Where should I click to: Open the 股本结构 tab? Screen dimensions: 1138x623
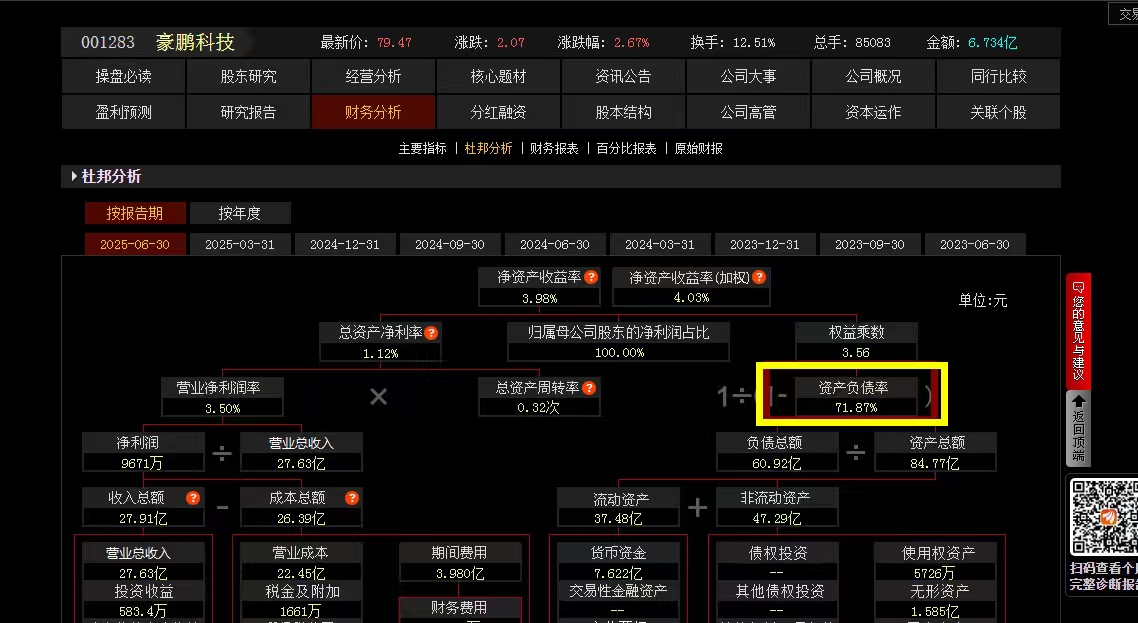coord(623,113)
